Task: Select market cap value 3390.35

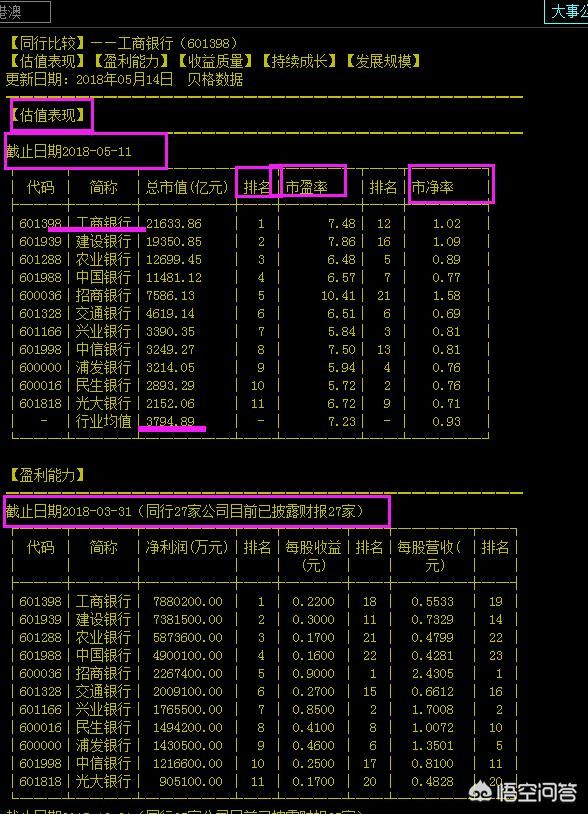Action: tap(170, 332)
